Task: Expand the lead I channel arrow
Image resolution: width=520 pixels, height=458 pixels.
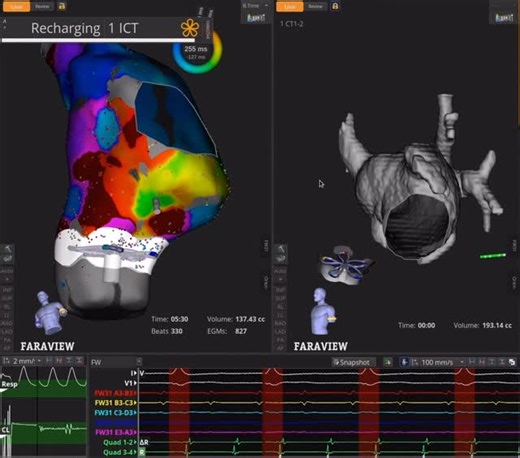Action: 135,373
